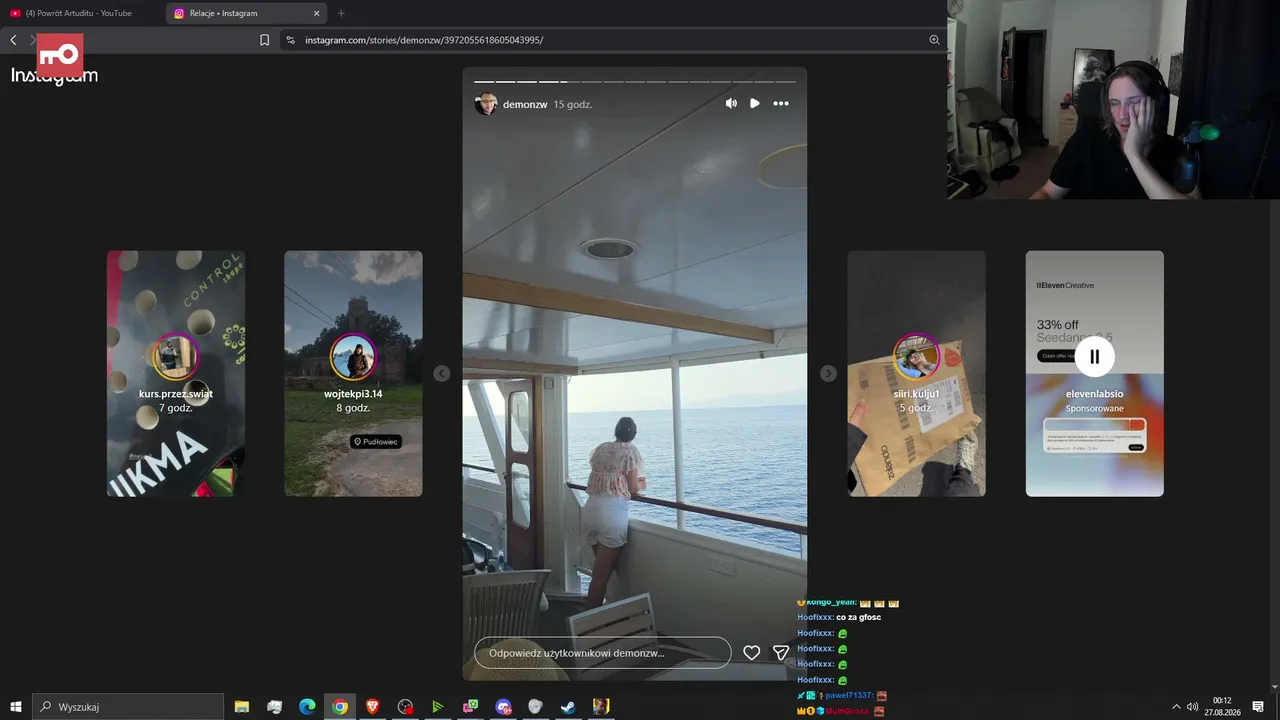1280x720 pixels.
Task: Open OBS Studio from the taskbar
Action: pyautogui.click(x=405, y=707)
